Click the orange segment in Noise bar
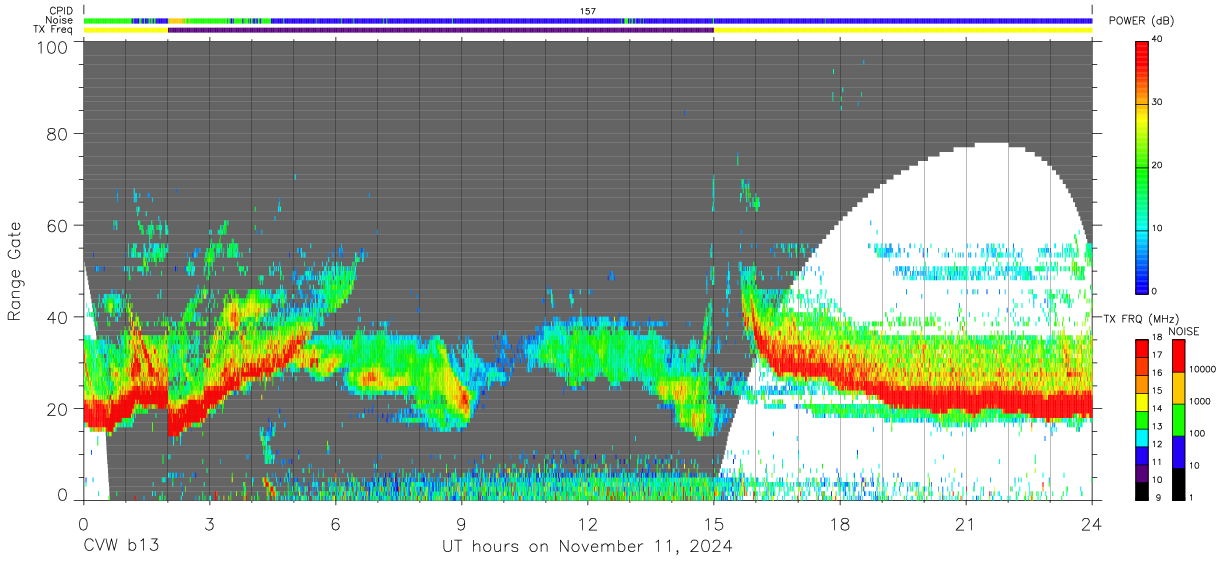The width and height of the screenshot is (1228, 567). pos(176,20)
